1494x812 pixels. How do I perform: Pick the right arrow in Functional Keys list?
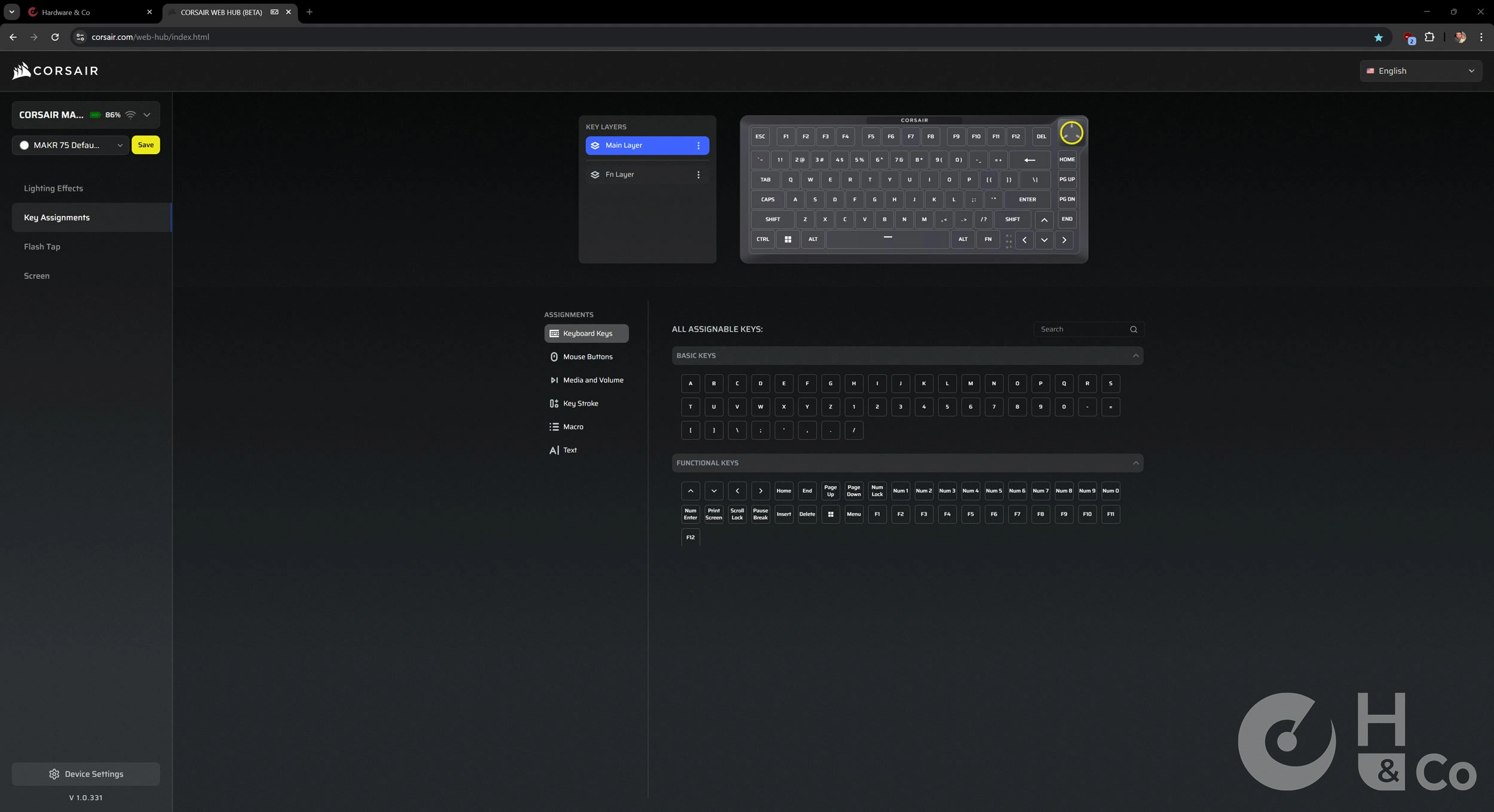[x=760, y=491]
